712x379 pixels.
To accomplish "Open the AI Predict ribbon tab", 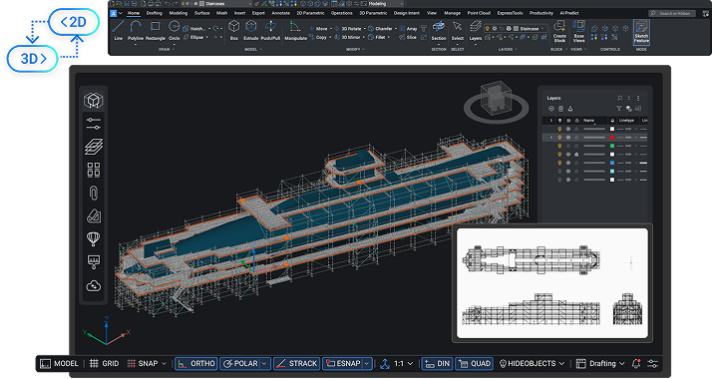I will (569, 13).
